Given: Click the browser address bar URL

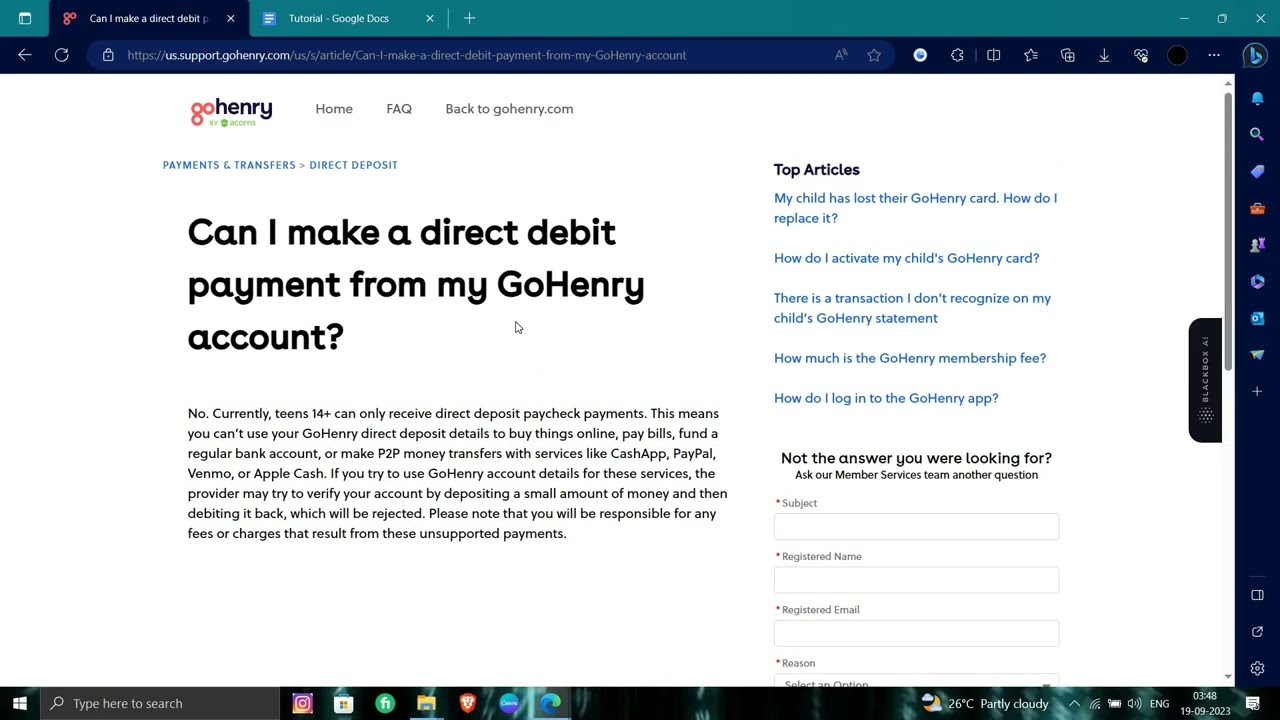Looking at the screenshot, I should pos(406,55).
